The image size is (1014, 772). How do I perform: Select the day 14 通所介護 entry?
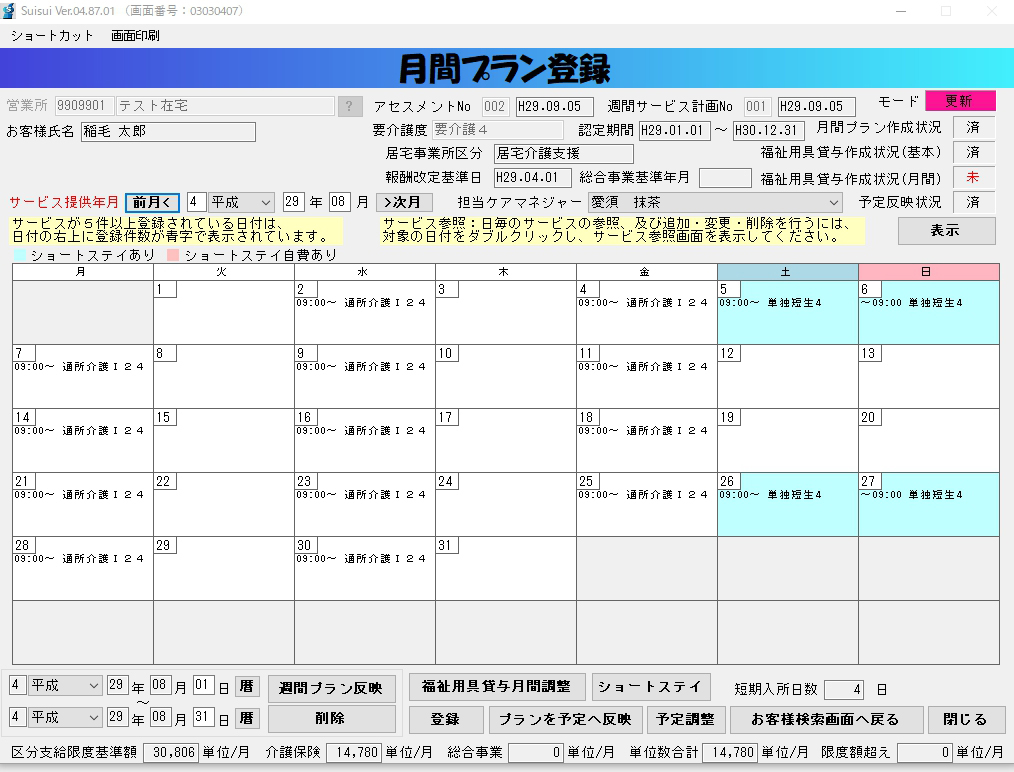click(x=80, y=431)
